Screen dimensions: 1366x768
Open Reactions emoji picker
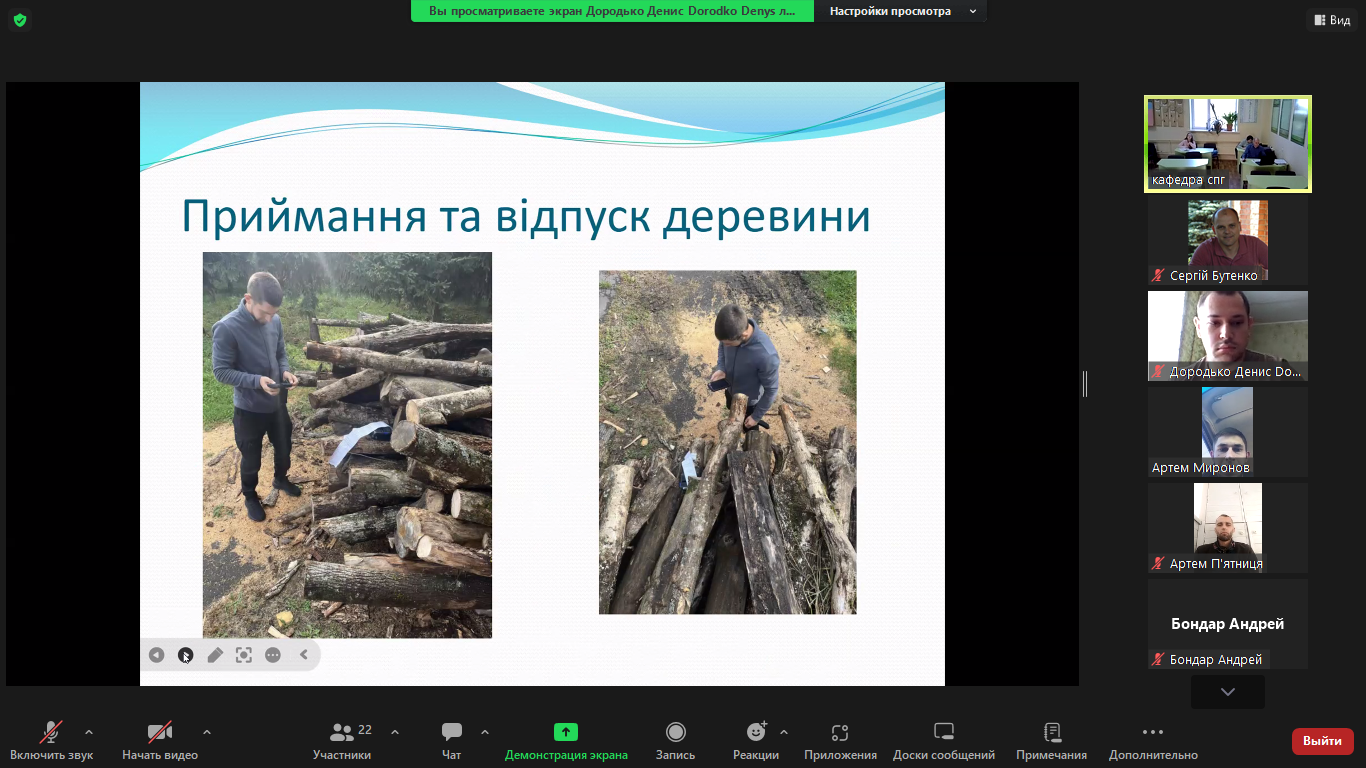(756, 740)
